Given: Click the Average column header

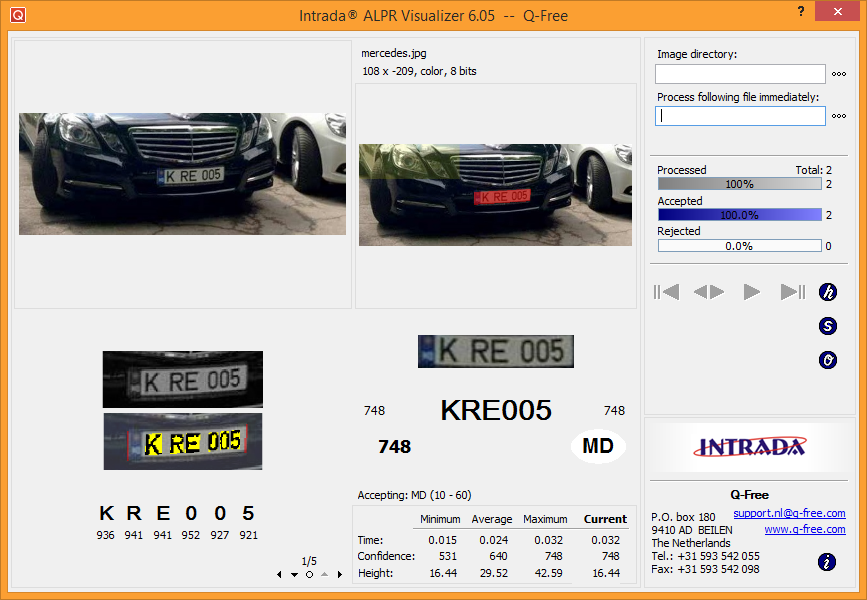Looking at the screenshot, I should [x=492, y=519].
